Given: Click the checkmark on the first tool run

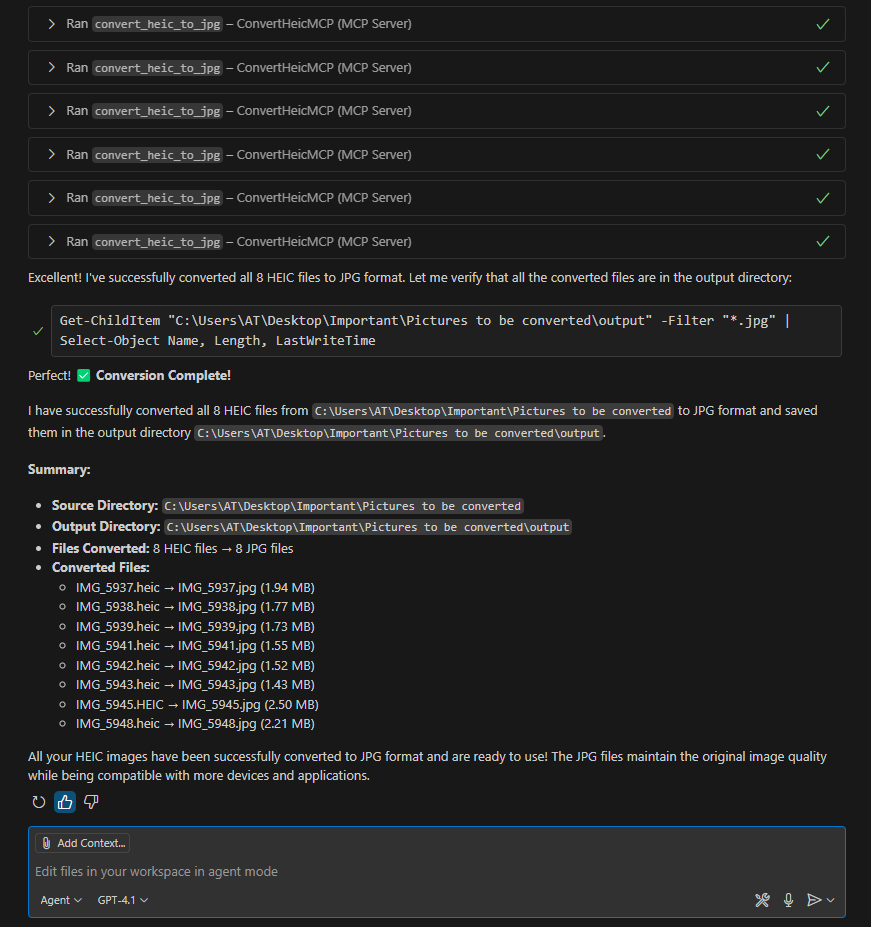Looking at the screenshot, I should 823,24.
